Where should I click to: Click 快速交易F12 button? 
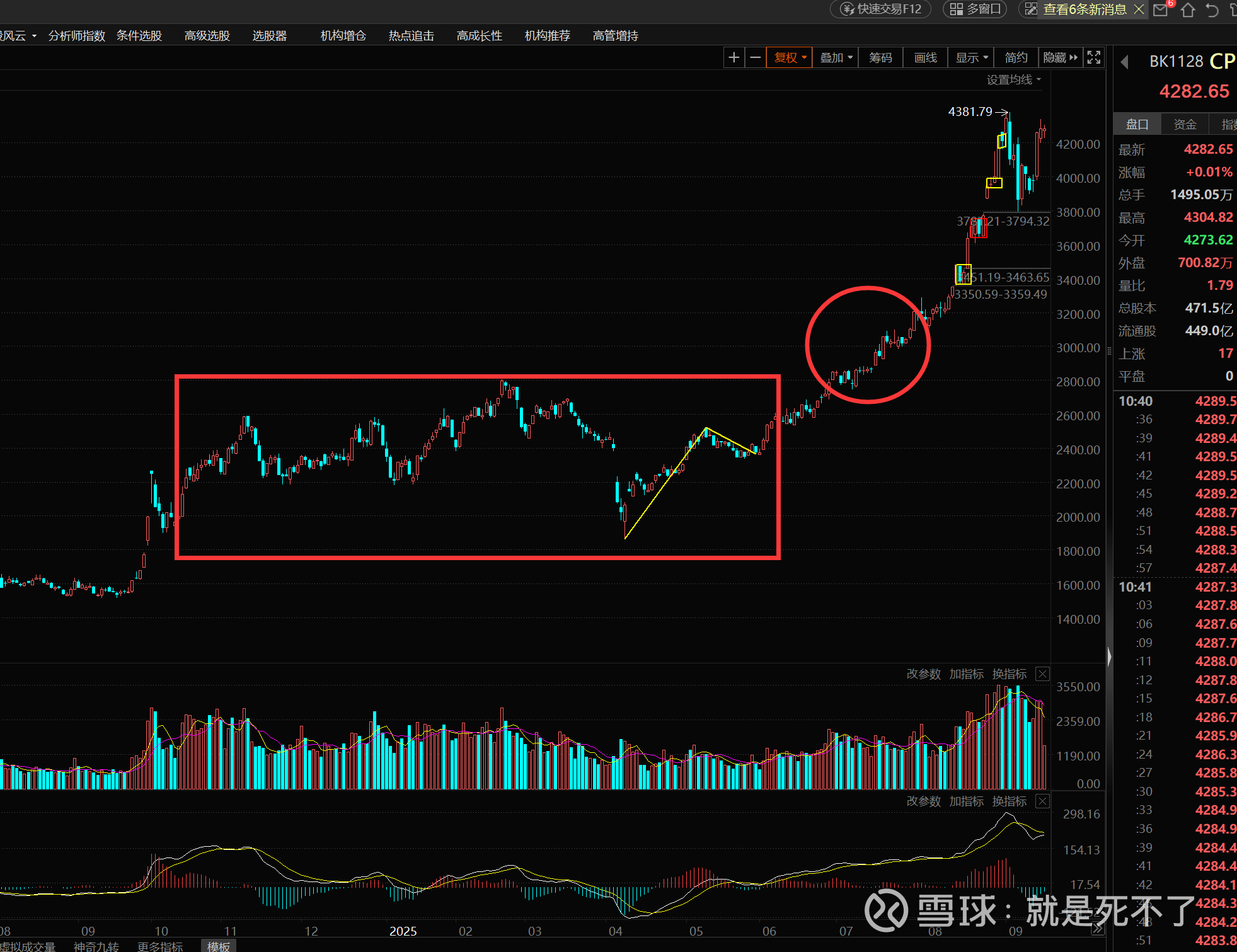882,9
